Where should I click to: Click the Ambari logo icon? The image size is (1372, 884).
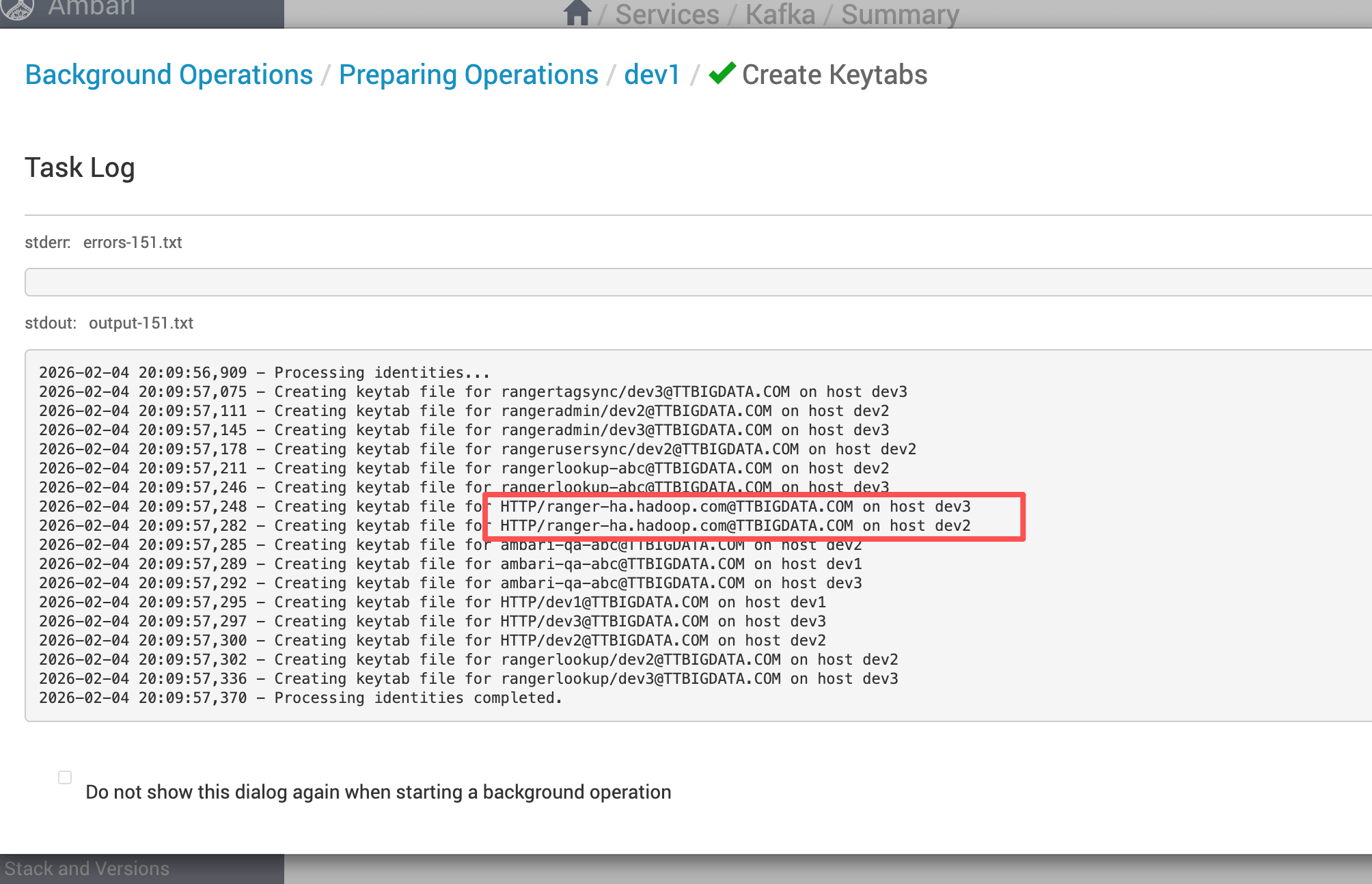click(x=18, y=8)
